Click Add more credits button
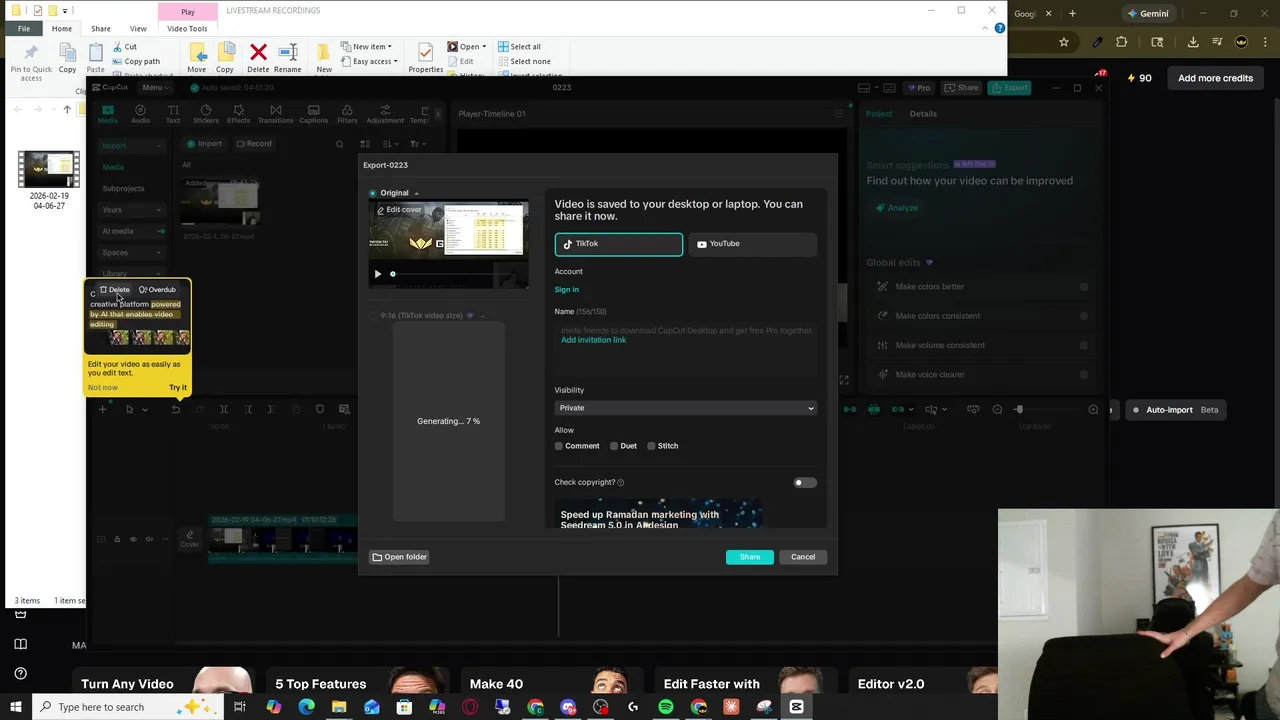Image resolution: width=1280 pixels, height=720 pixels. coord(1215,78)
